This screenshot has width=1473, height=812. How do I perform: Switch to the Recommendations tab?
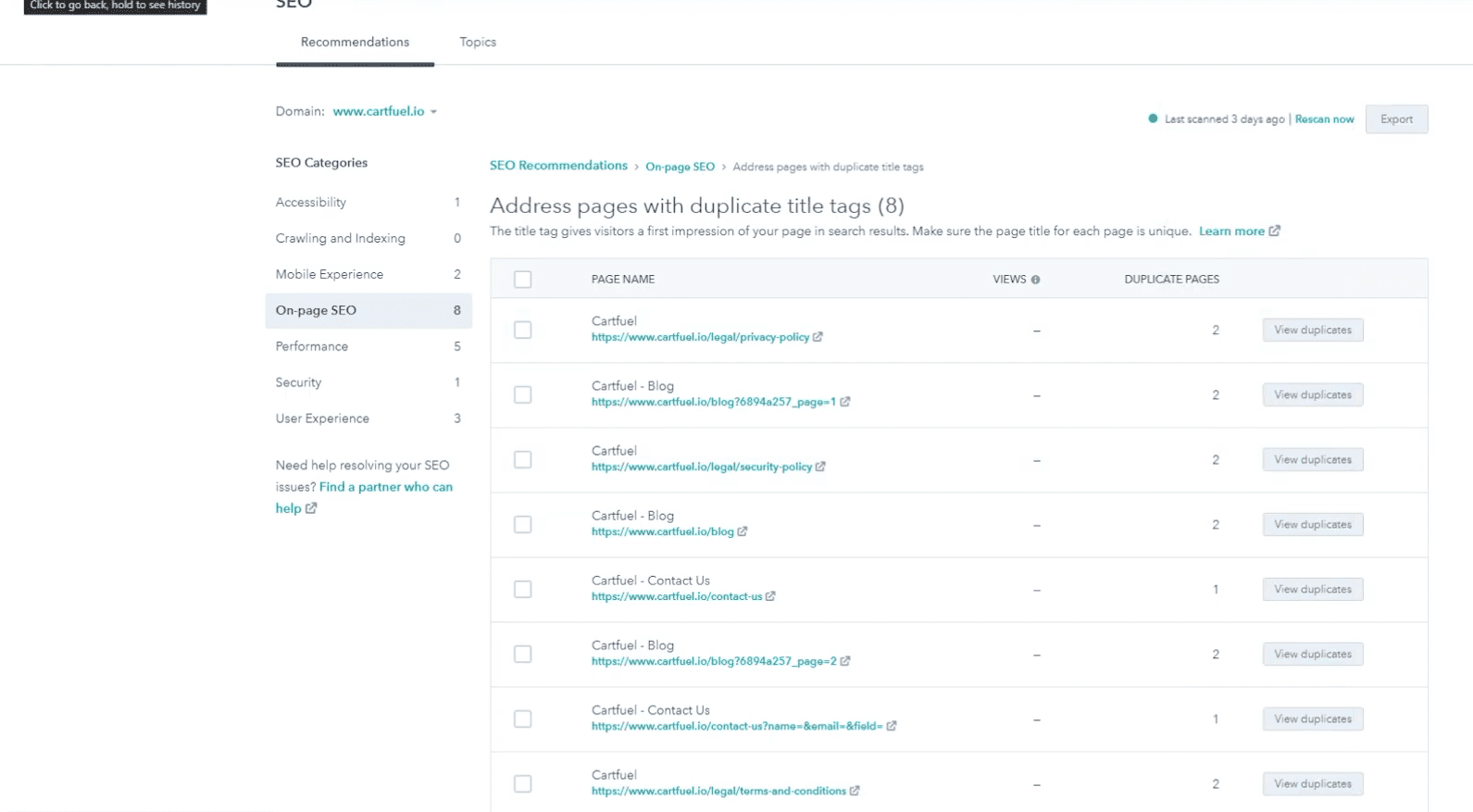(x=355, y=42)
